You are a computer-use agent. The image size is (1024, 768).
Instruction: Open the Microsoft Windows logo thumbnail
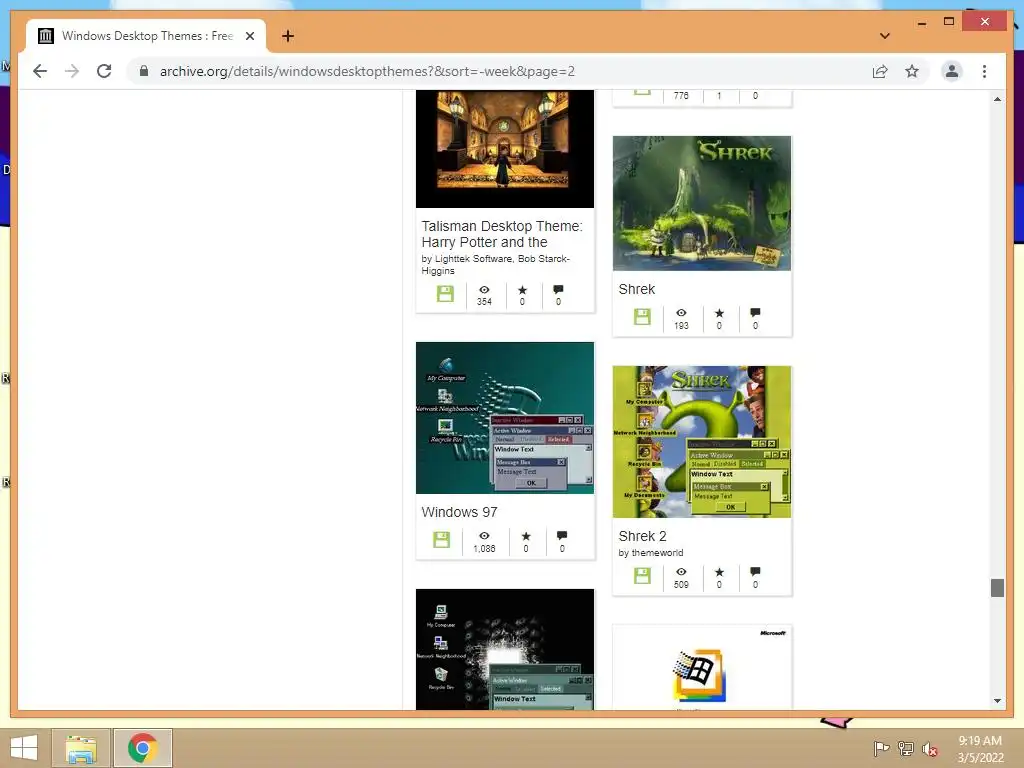(701, 667)
